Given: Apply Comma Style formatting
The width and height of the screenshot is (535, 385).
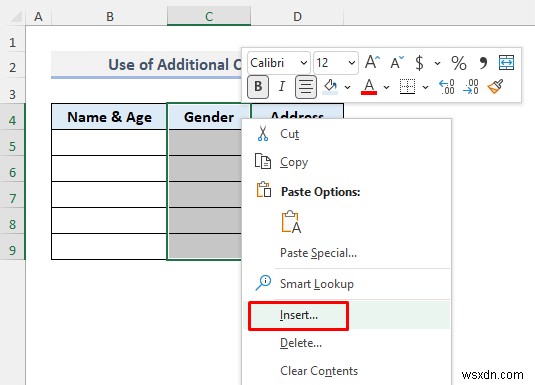Looking at the screenshot, I should tap(483, 63).
